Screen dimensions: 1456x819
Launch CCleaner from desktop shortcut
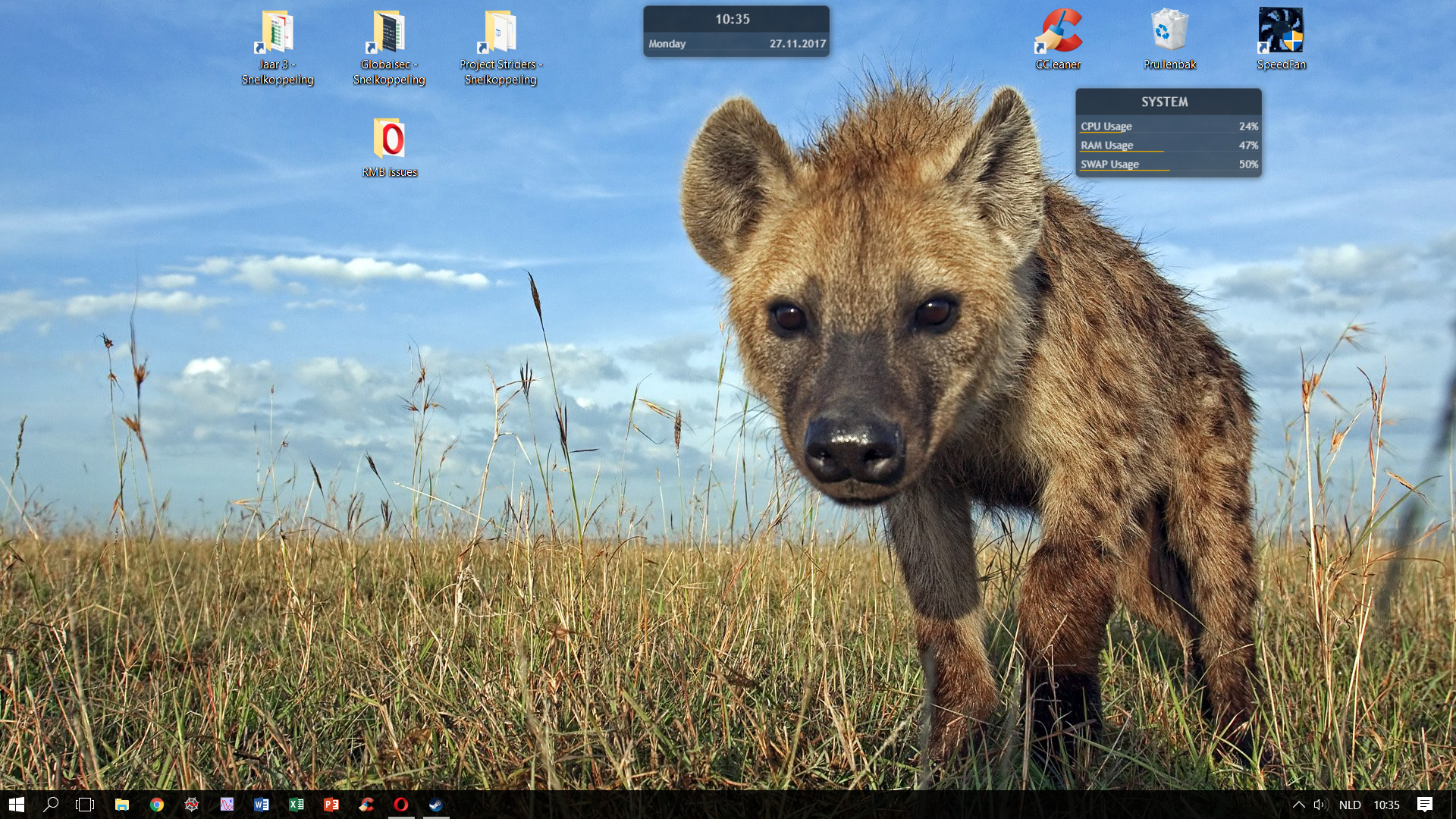click(1059, 32)
